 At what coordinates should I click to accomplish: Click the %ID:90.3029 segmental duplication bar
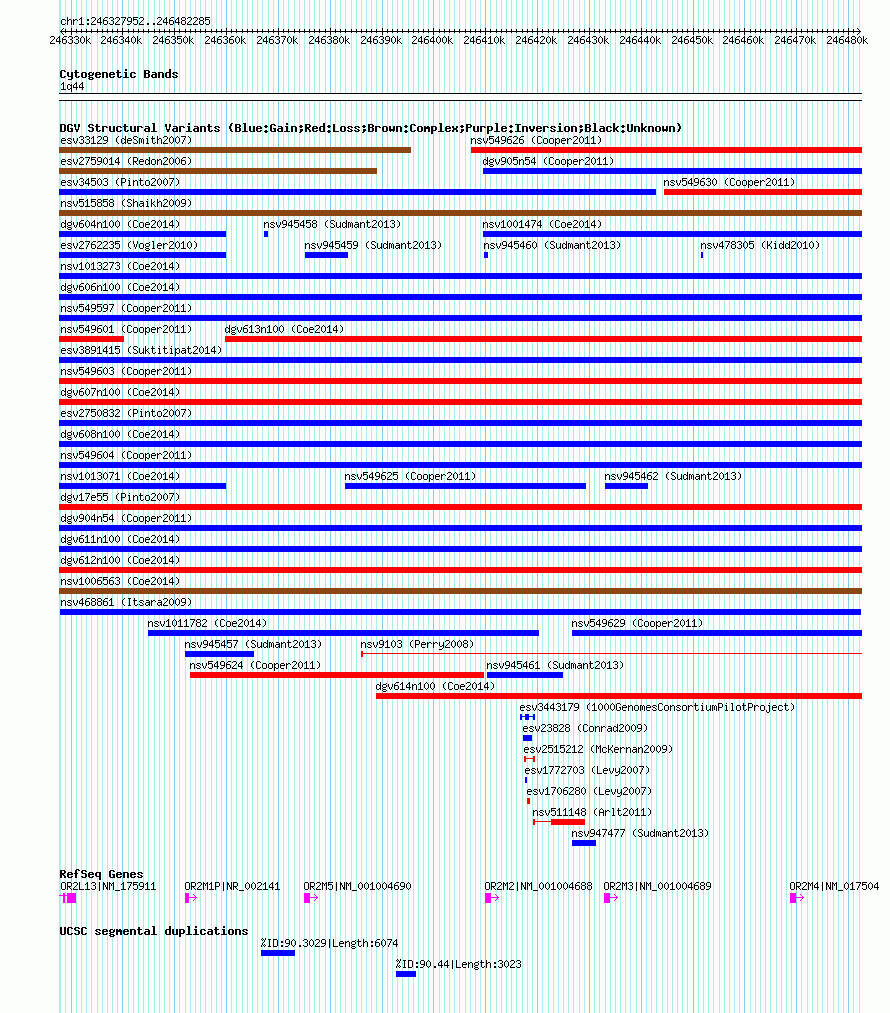(x=278, y=953)
